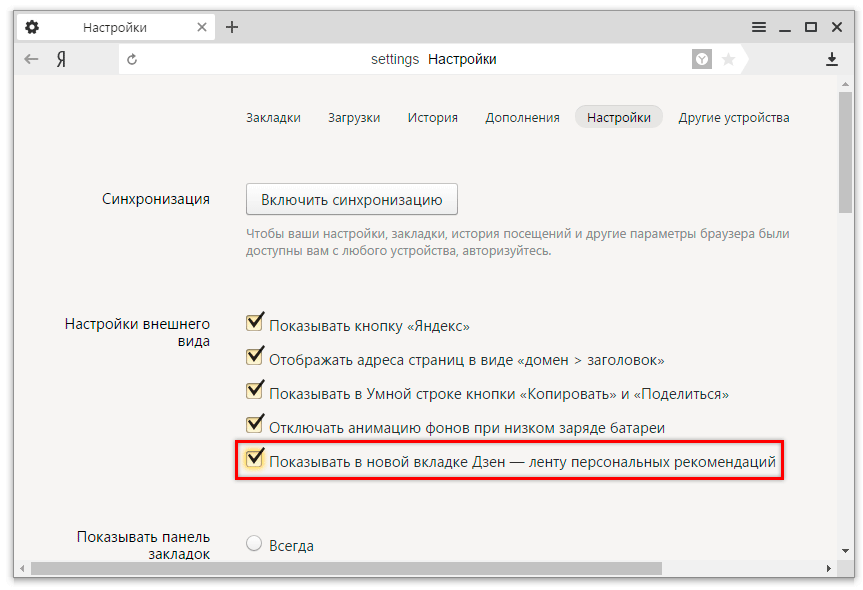
Task: Click the scroll down arrow
Action: click(x=845, y=550)
